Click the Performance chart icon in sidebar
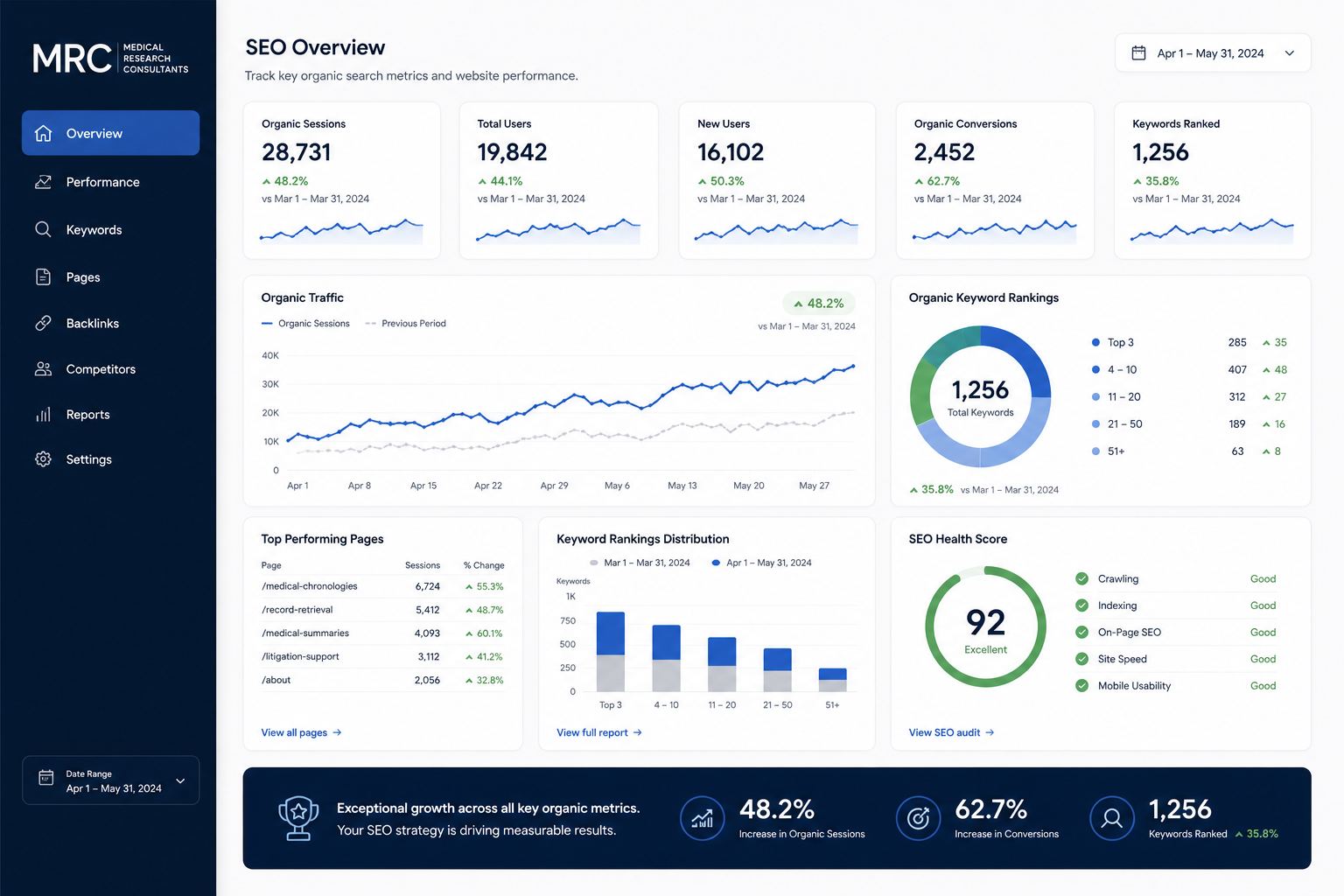The image size is (1344, 896). click(x=43, y=182)
